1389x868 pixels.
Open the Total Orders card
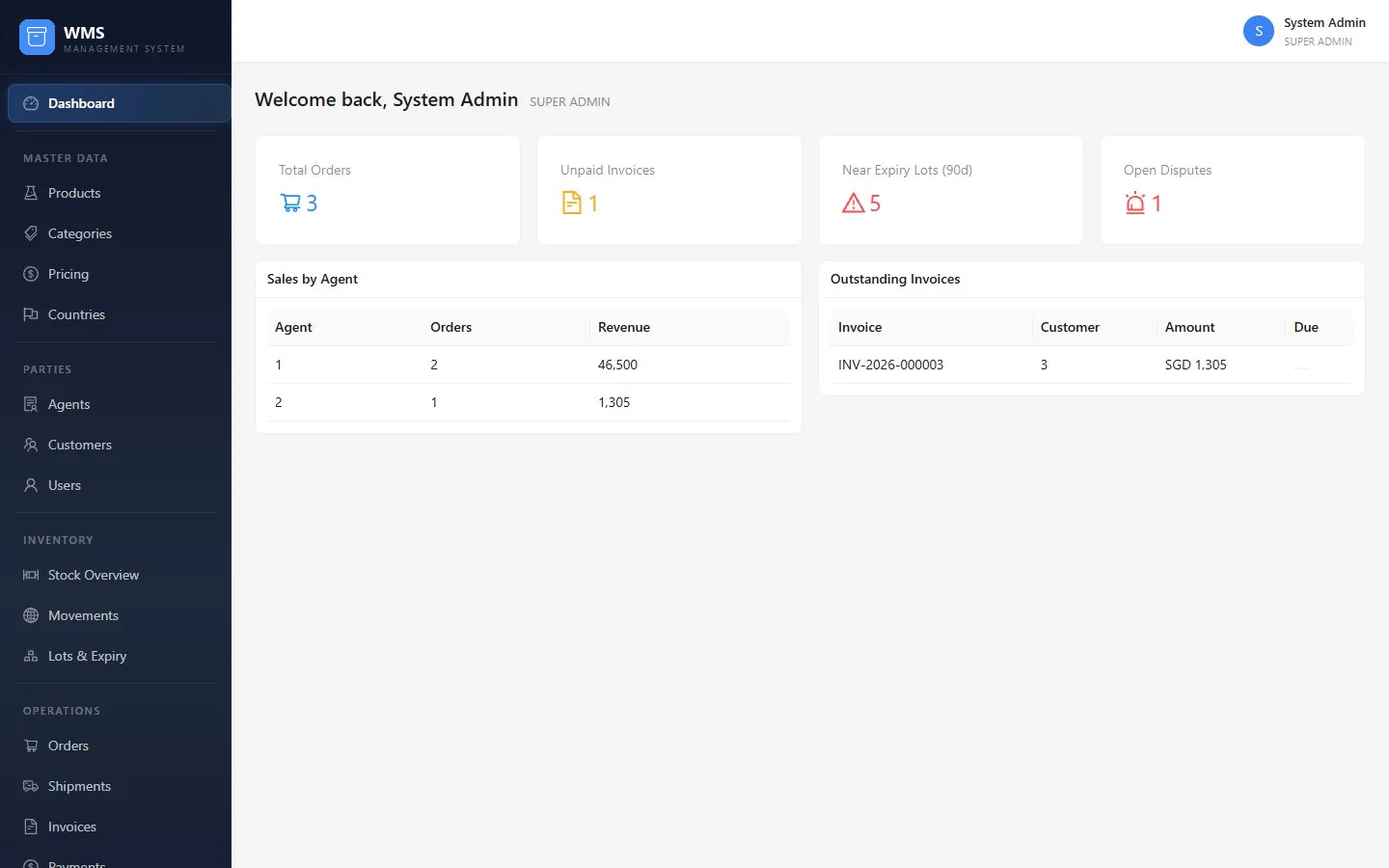(x=388, y=190)
